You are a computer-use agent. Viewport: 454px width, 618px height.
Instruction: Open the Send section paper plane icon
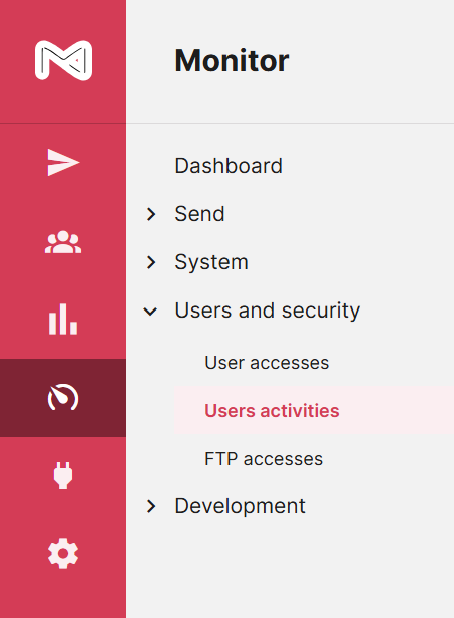63,162
